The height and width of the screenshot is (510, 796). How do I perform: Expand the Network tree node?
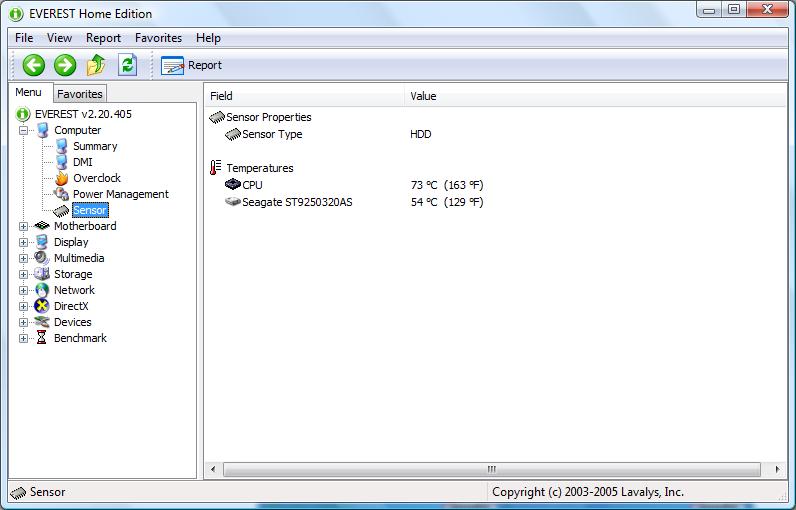tap(23, 290)
